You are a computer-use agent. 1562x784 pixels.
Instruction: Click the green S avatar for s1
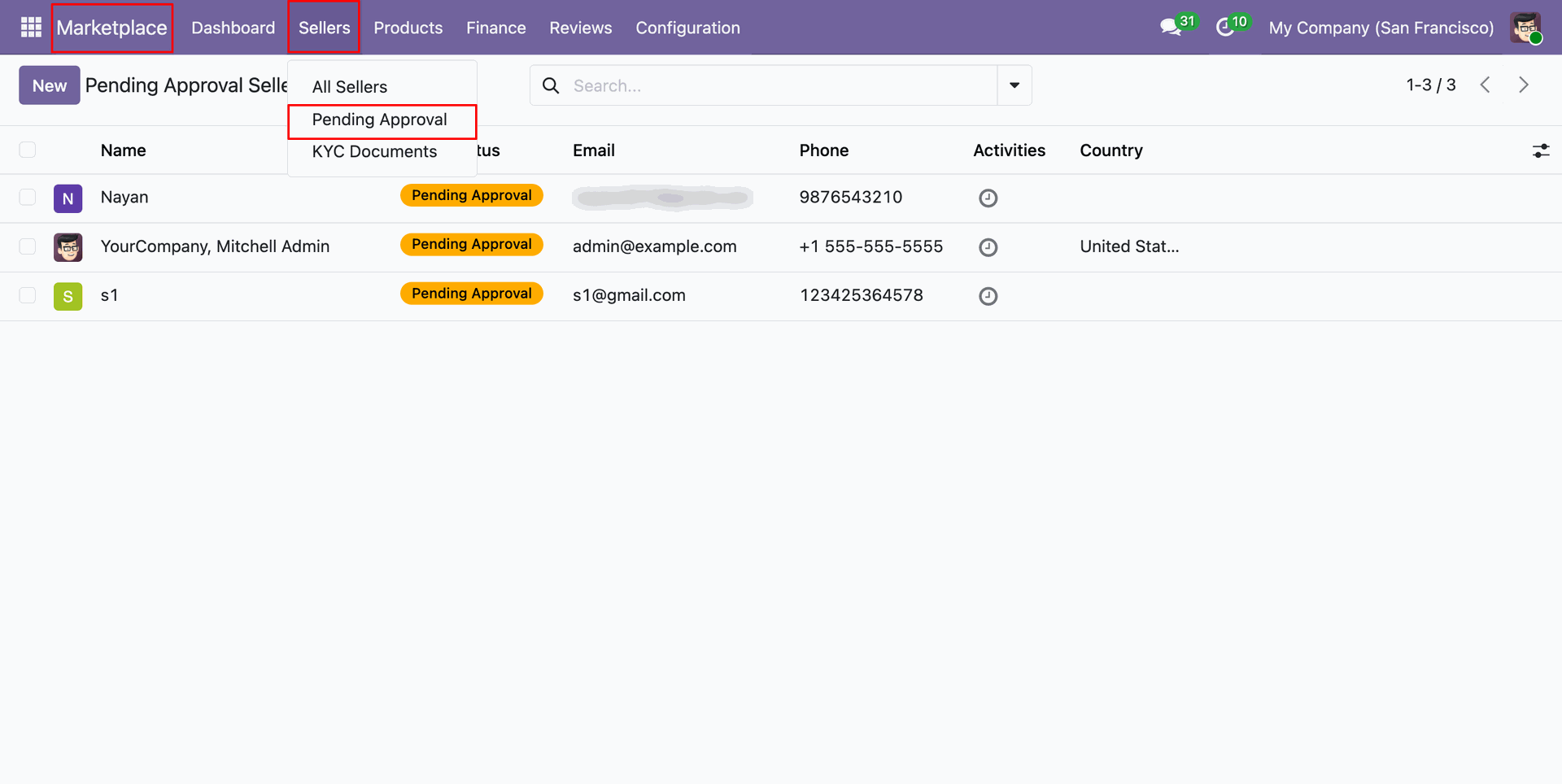point(68,297)
